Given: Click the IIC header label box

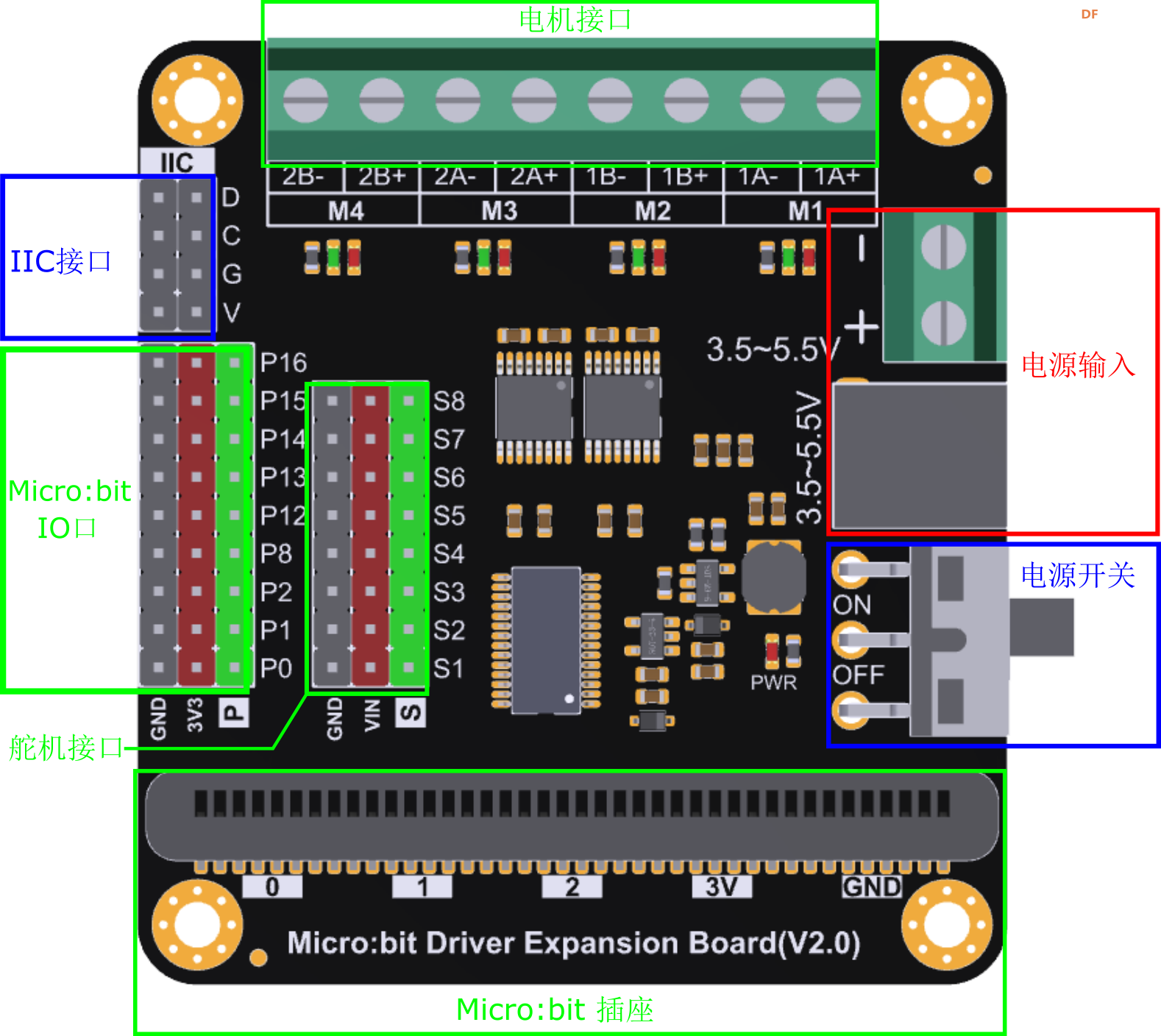Looking at the screenshot, I should click(177, 162).
